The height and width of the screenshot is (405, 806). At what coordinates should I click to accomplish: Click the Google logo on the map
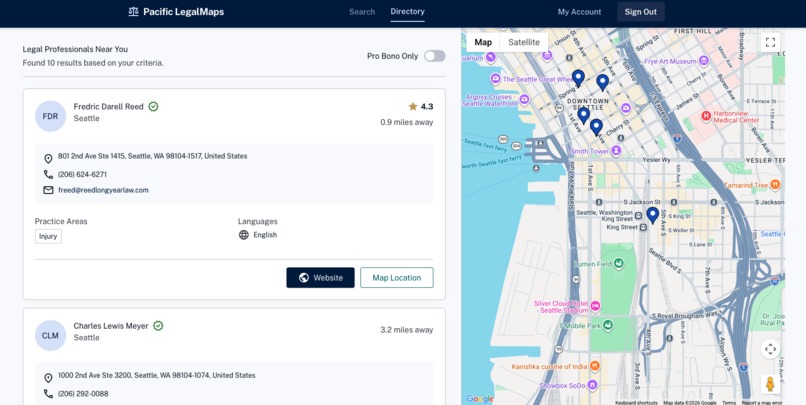point(480,399)
